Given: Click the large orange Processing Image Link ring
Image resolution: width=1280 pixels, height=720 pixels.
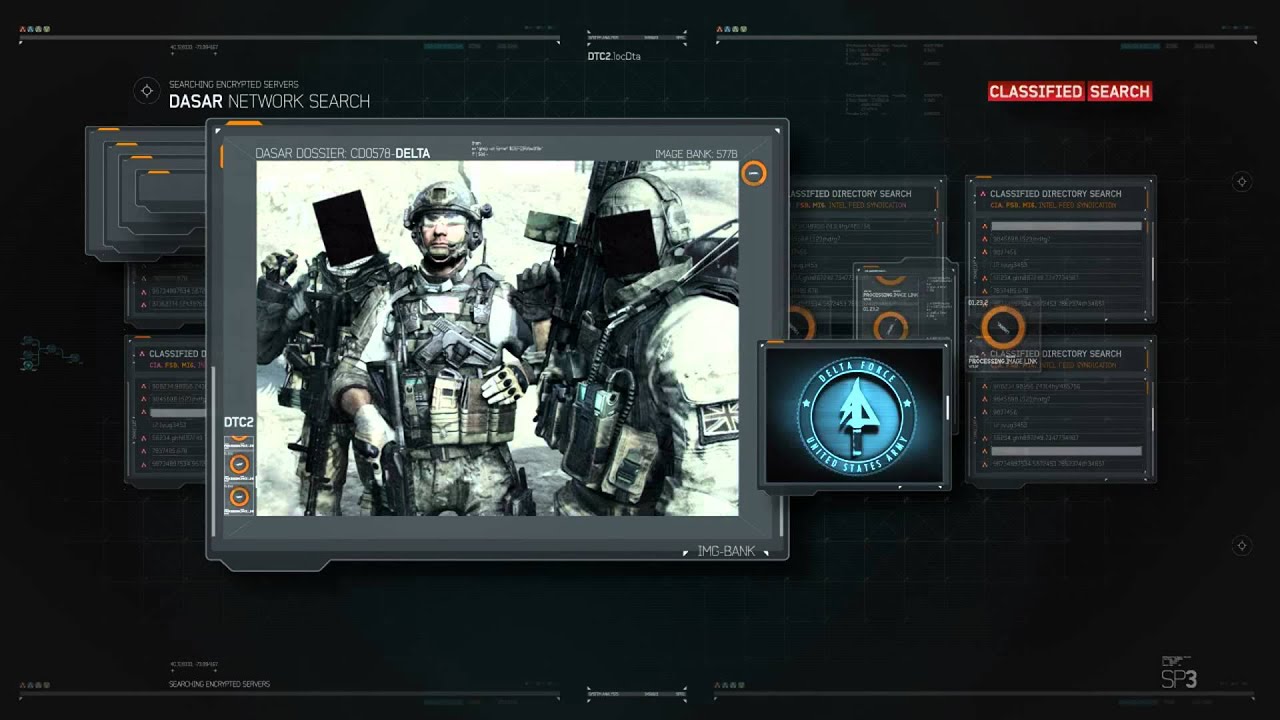Looking at the screenshot, I should pos(1002,327).
